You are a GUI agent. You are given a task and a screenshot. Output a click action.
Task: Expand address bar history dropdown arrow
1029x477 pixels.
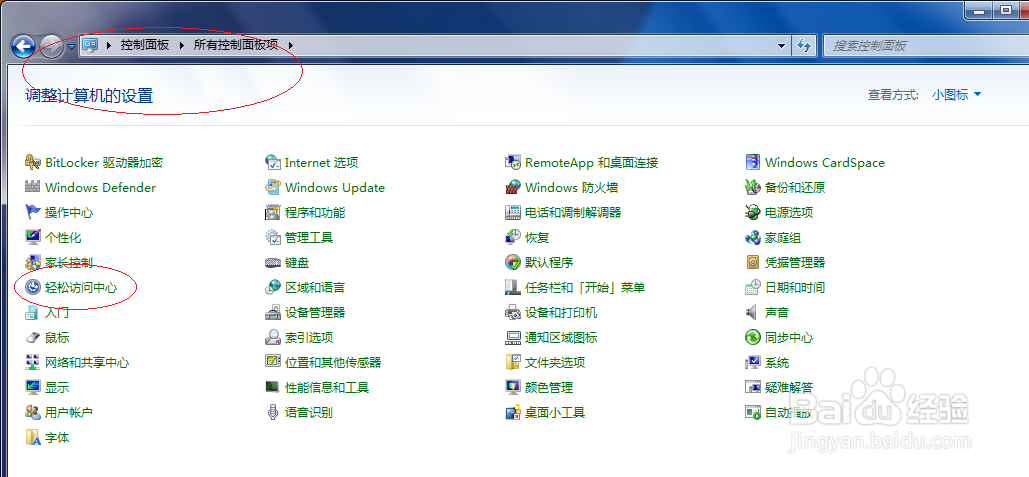tap(781, 45)
